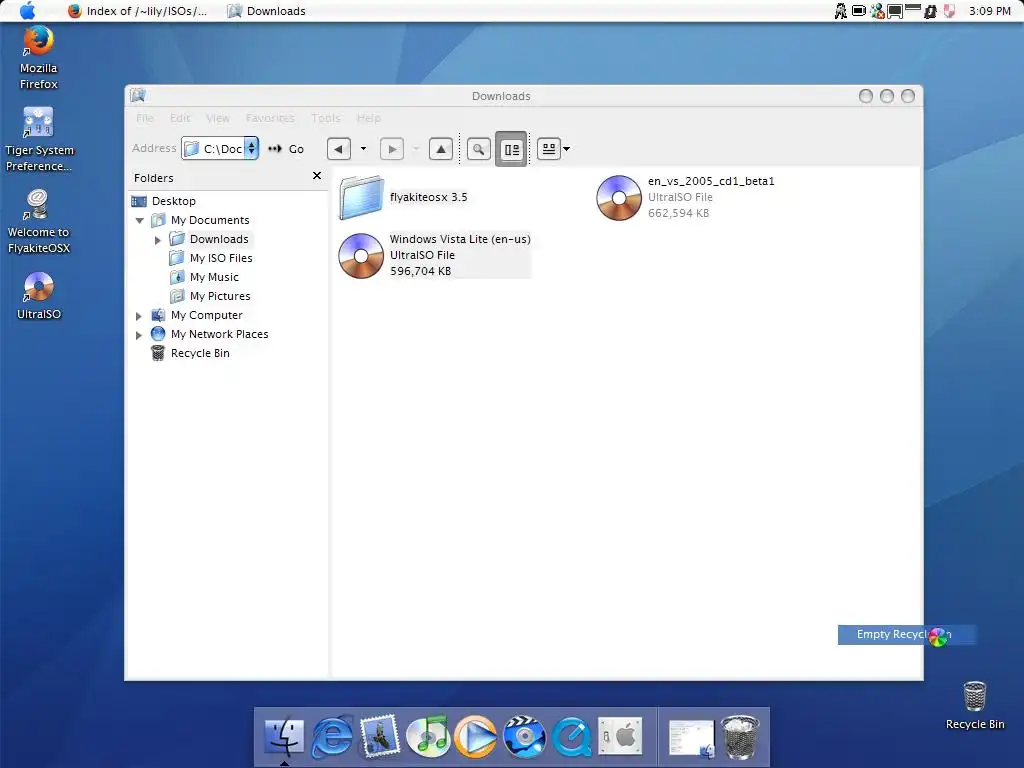Restore the minimized window in the dock
The width and height of the screenshot is (1024, 768).
click(692, 739)
